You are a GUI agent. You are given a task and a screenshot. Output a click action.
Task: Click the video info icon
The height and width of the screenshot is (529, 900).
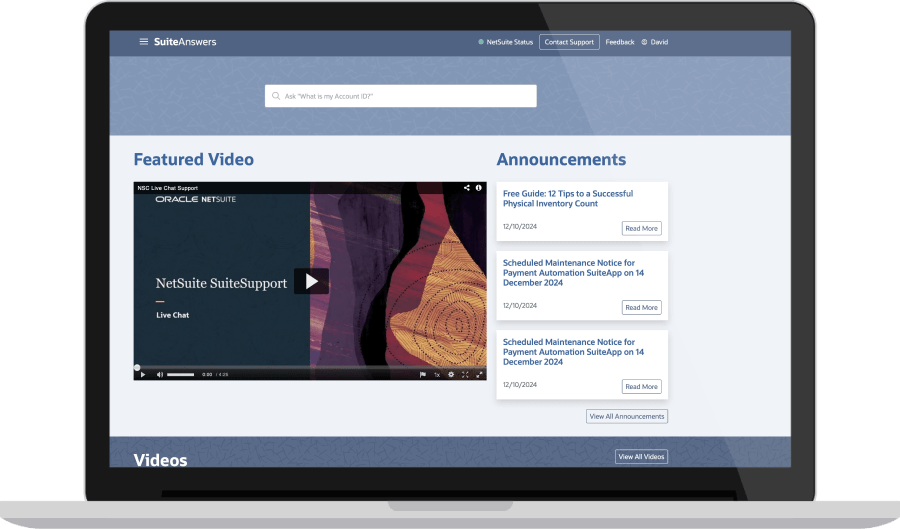[x=479, y=187]
